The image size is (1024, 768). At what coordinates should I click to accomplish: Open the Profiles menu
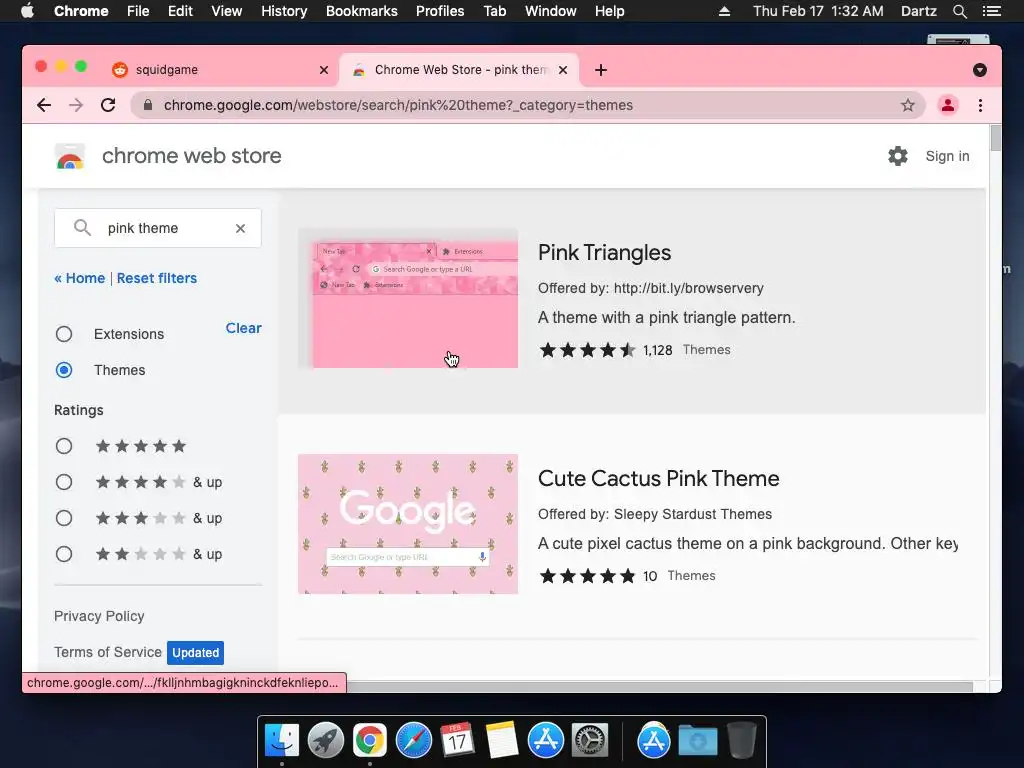click(x=440, y=11)
